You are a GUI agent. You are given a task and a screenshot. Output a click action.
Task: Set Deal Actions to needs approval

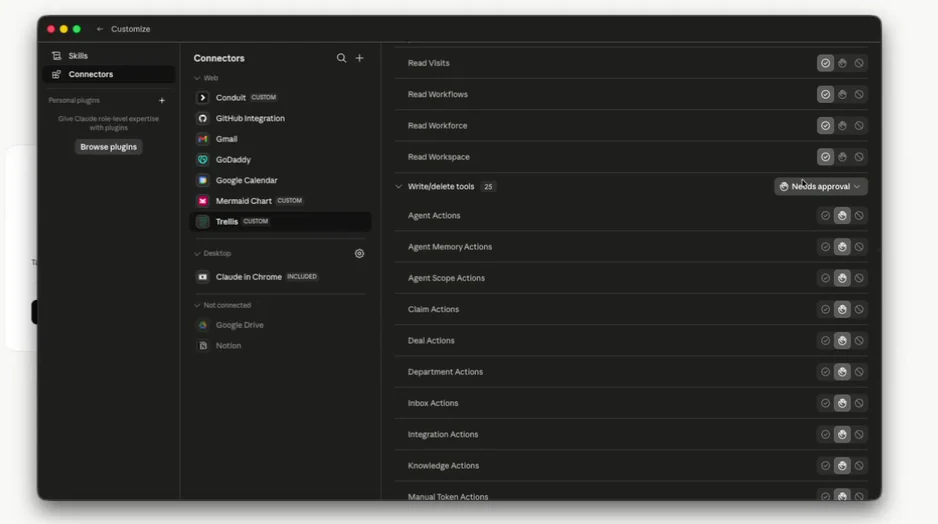pos(842,340)
